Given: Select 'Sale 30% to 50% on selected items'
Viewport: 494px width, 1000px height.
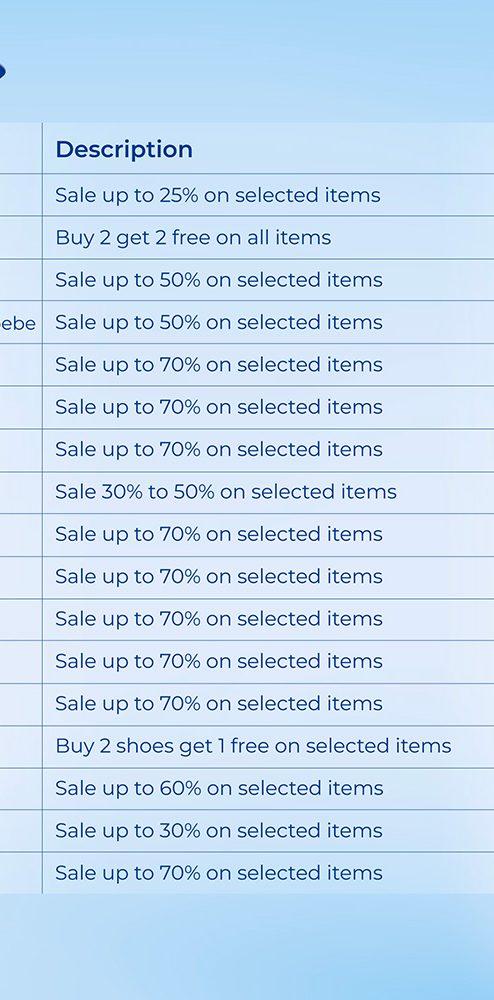Looking at the screenshot, I should coord(226,492).
